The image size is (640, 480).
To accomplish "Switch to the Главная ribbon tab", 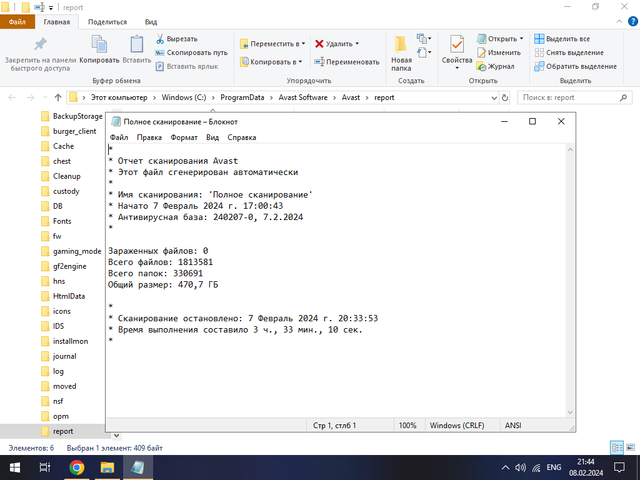I will pyautogui.click(x=57, y=22).
